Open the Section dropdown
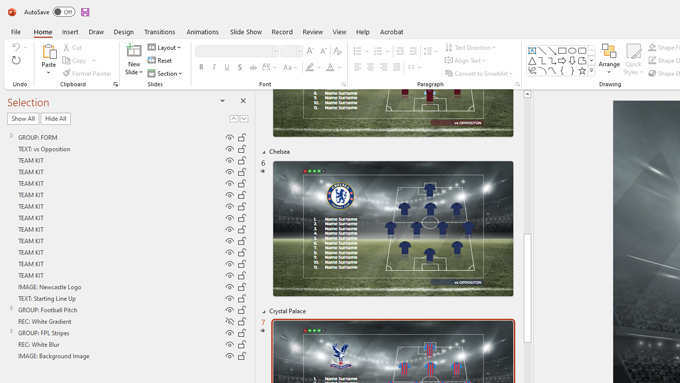The height and width of the screenshot is (383, 680). click(x=165, y=73)
